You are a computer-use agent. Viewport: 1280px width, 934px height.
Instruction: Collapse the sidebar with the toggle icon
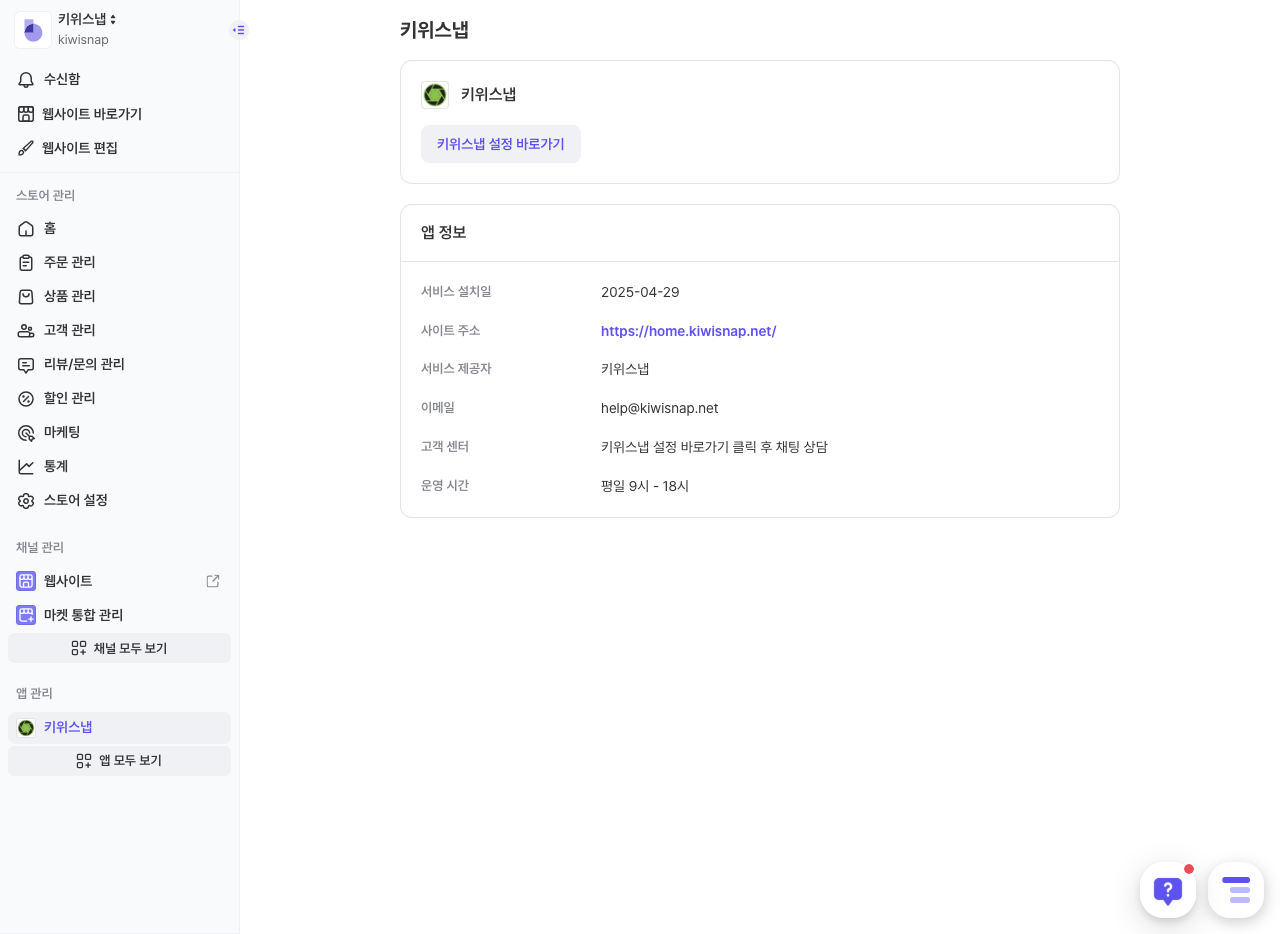coord(238,30)
